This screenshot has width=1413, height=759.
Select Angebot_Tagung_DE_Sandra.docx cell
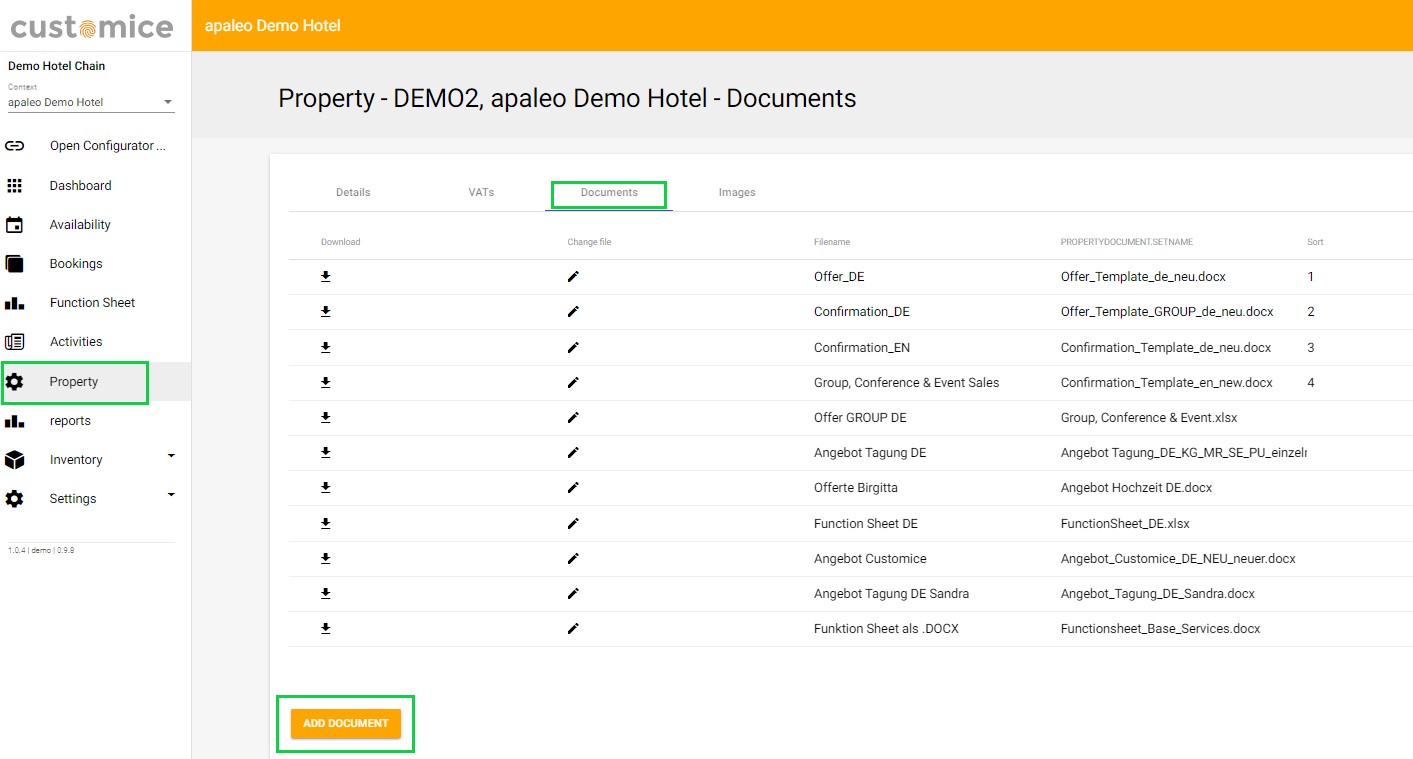[x=1158, y=593]
